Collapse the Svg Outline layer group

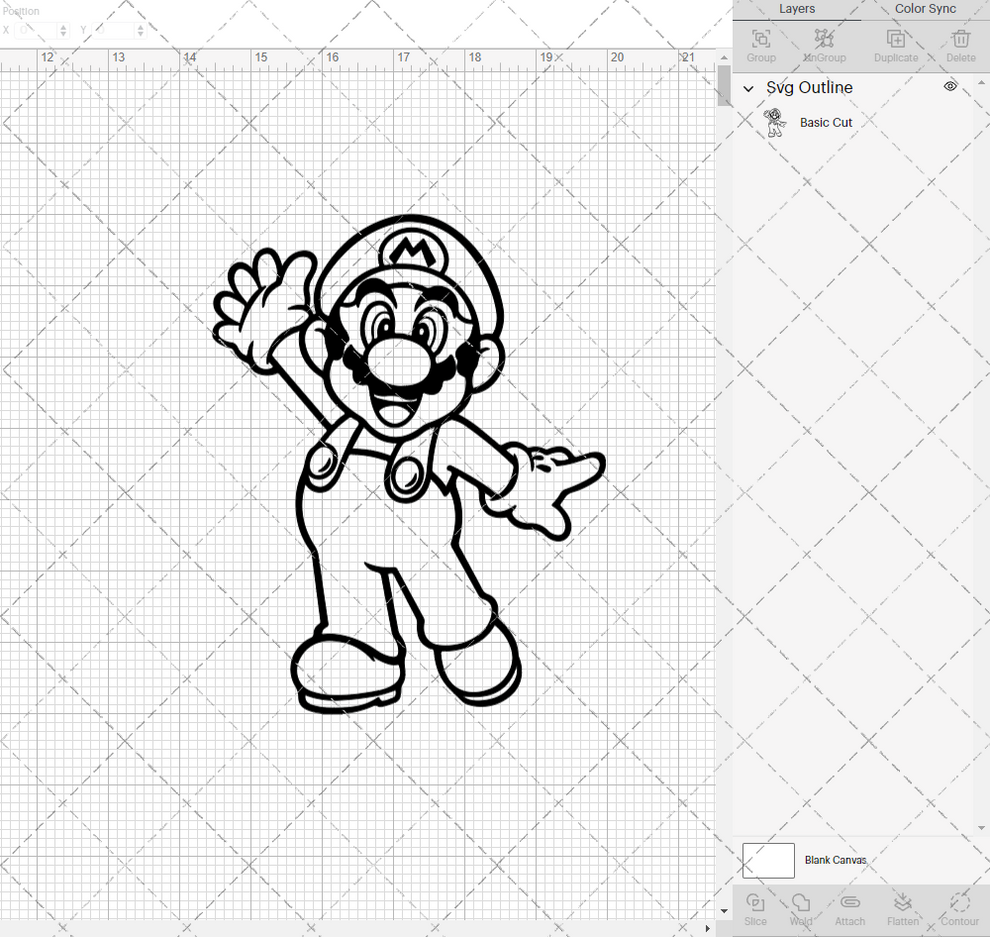click(747, 88)
